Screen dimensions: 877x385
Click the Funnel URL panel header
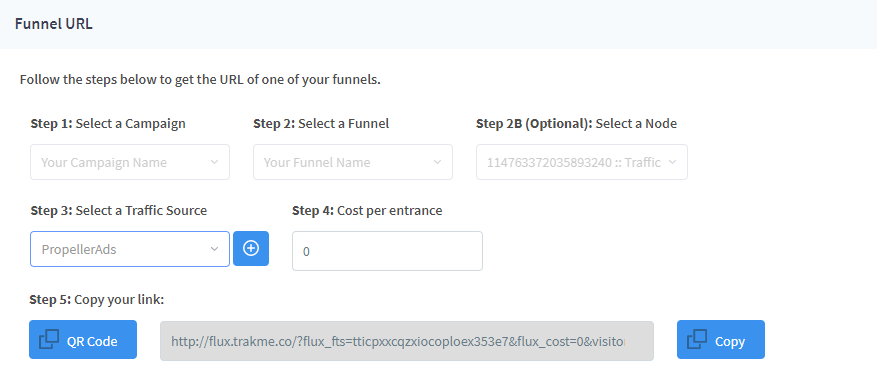(x=438, y=24)
